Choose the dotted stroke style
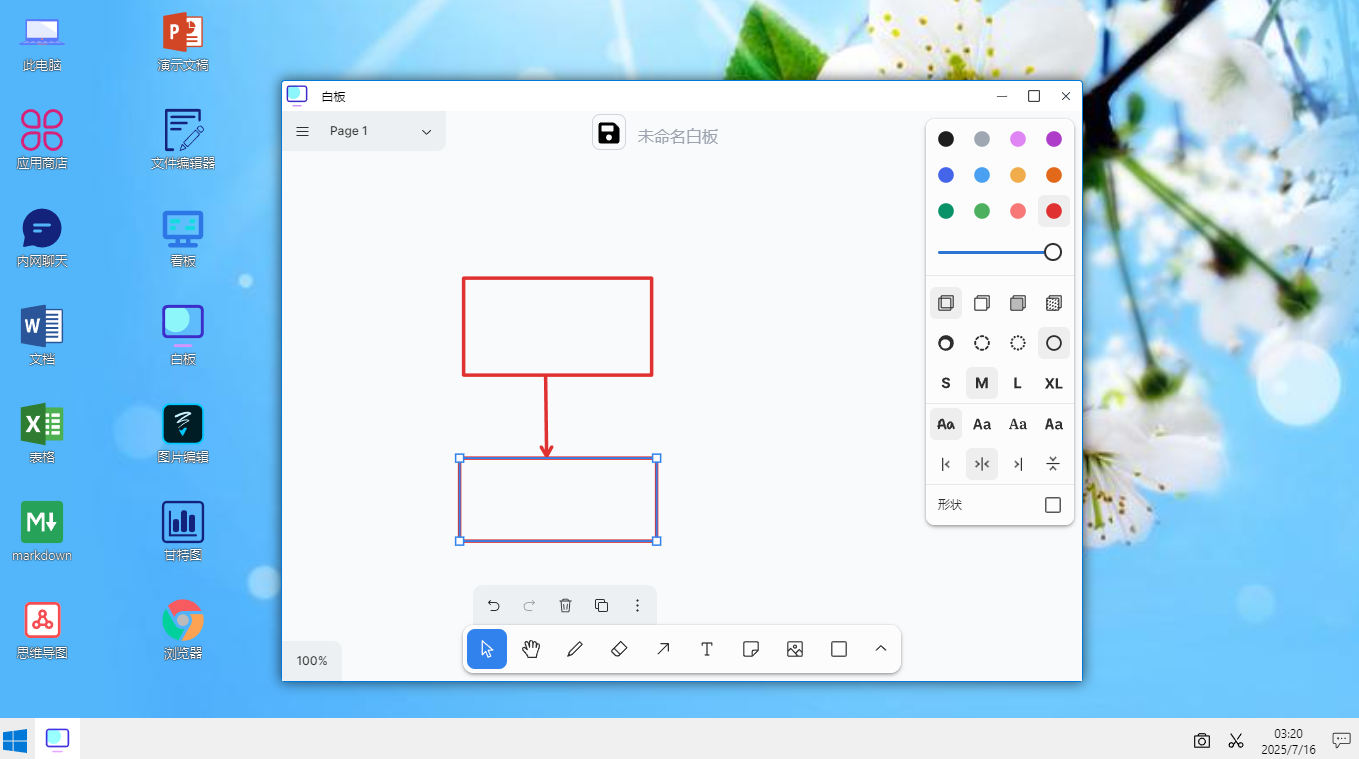The width and height of the screenshot is (1359, 759). [1018, 343]
